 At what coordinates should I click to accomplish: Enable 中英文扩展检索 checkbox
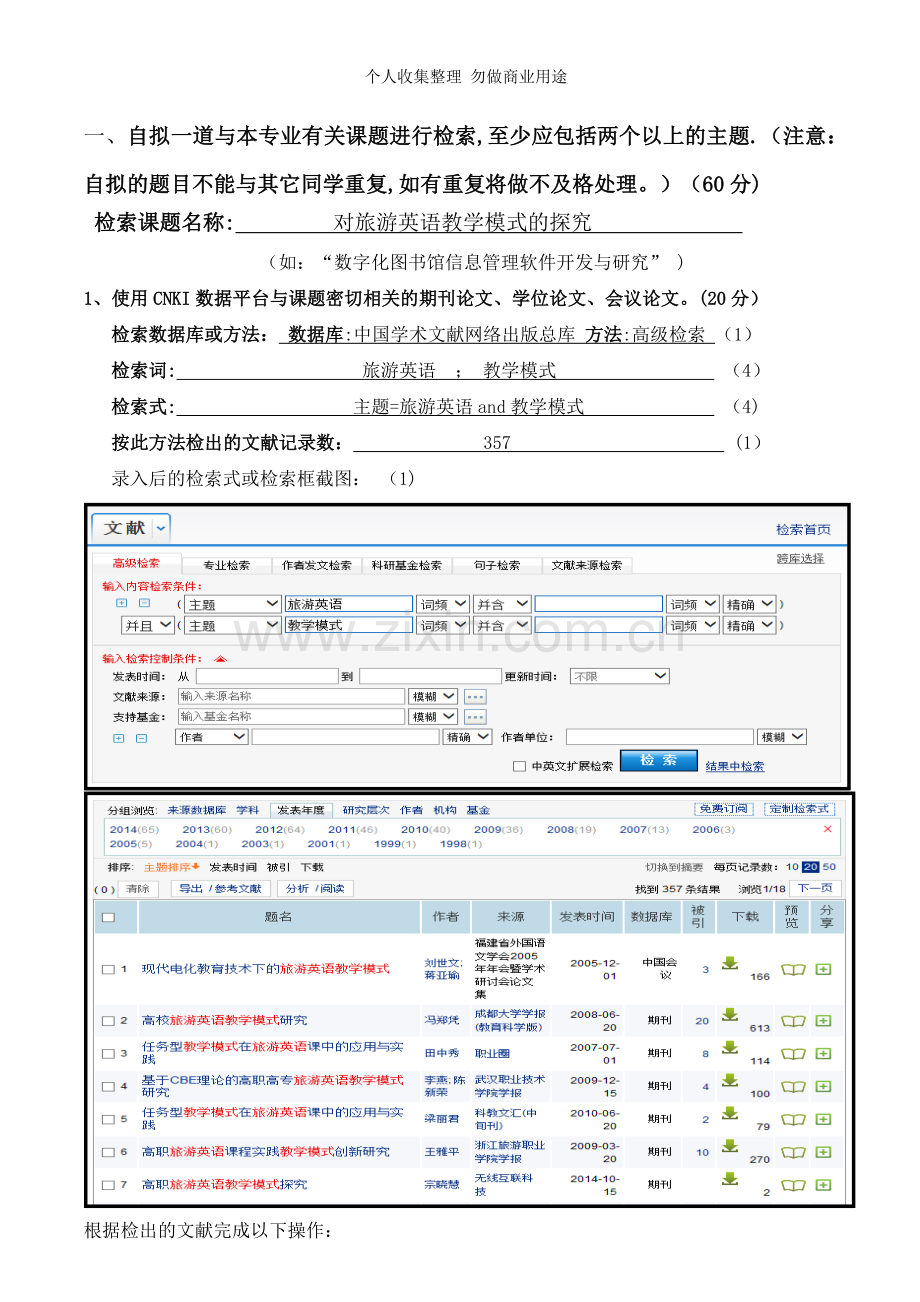pos(519,766)
